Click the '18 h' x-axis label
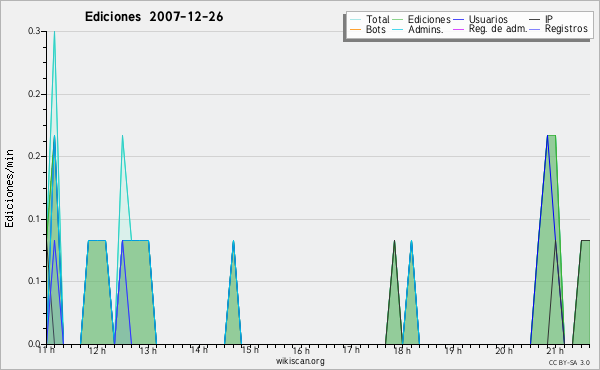 point(402,350)
